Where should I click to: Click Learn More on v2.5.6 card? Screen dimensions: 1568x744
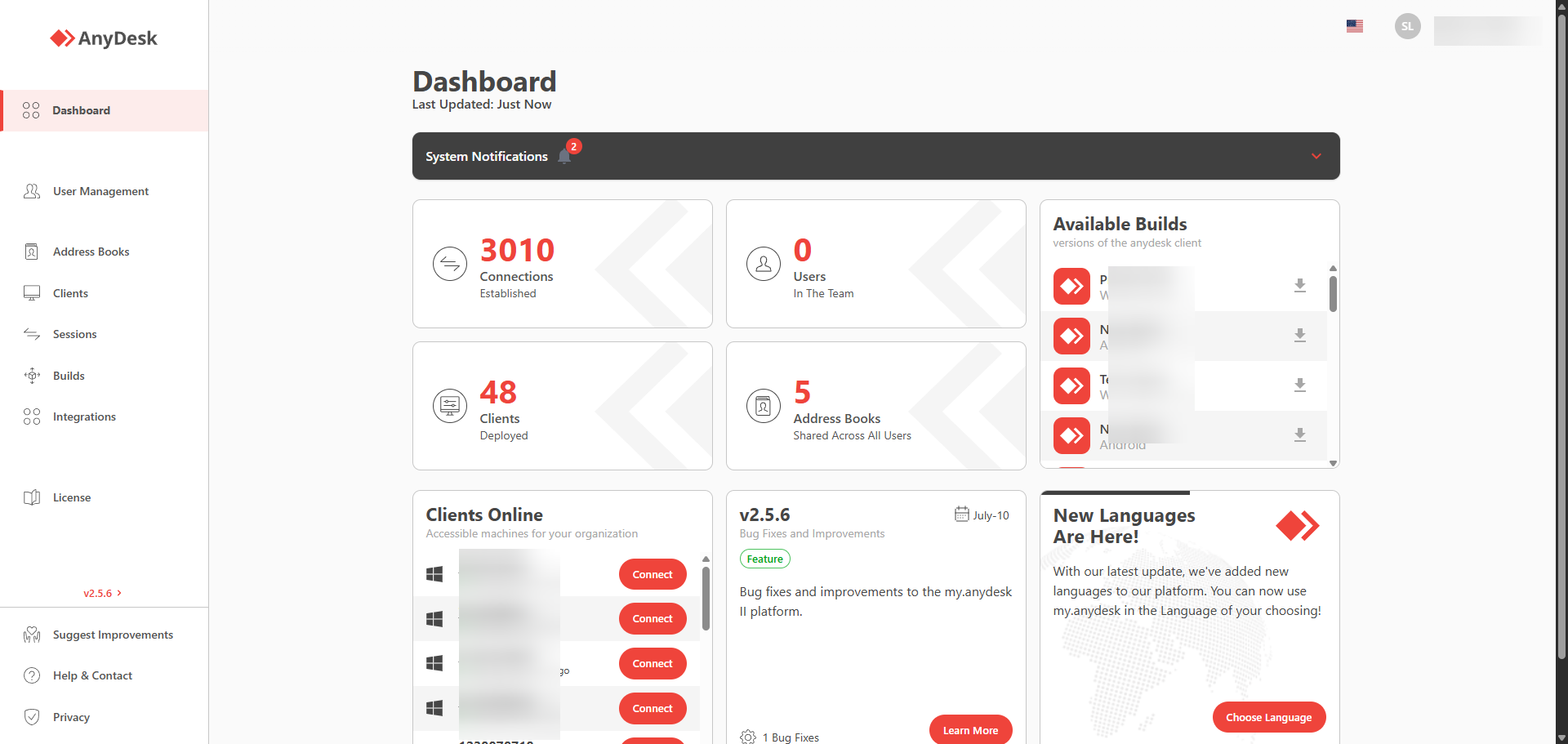[x=970, y=730]
